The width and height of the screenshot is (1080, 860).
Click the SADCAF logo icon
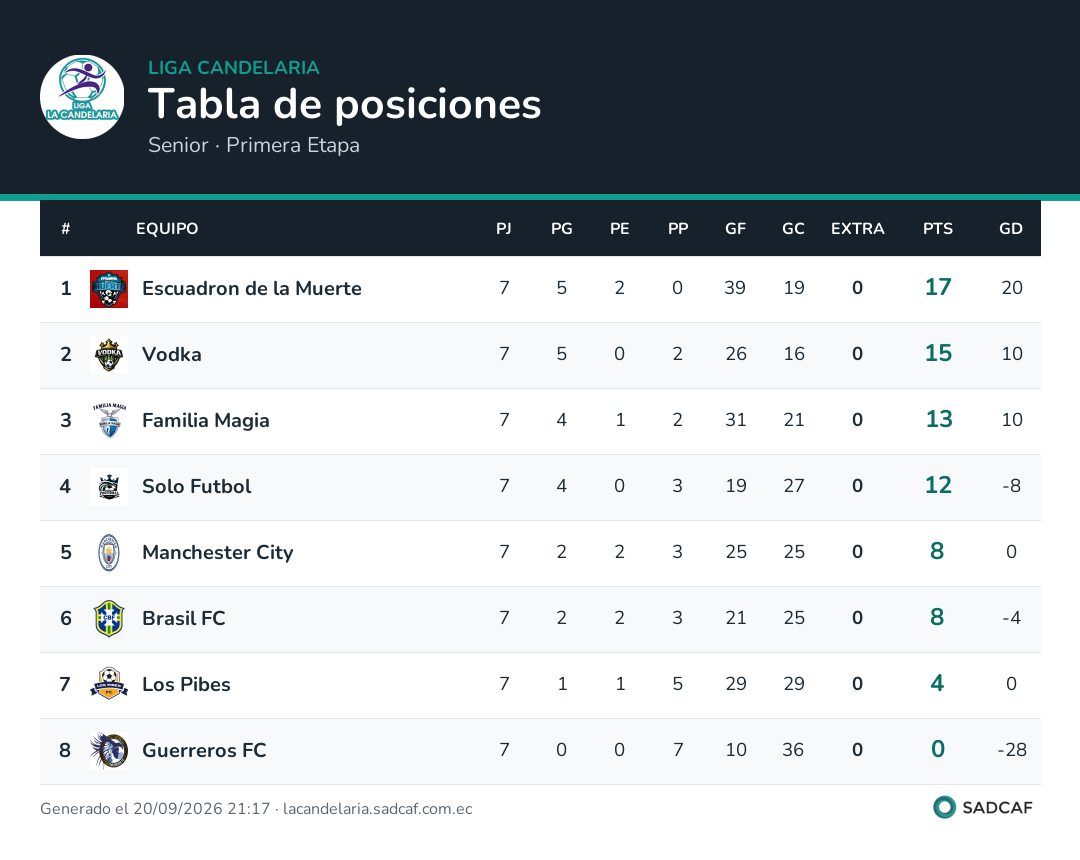point(944,808)
